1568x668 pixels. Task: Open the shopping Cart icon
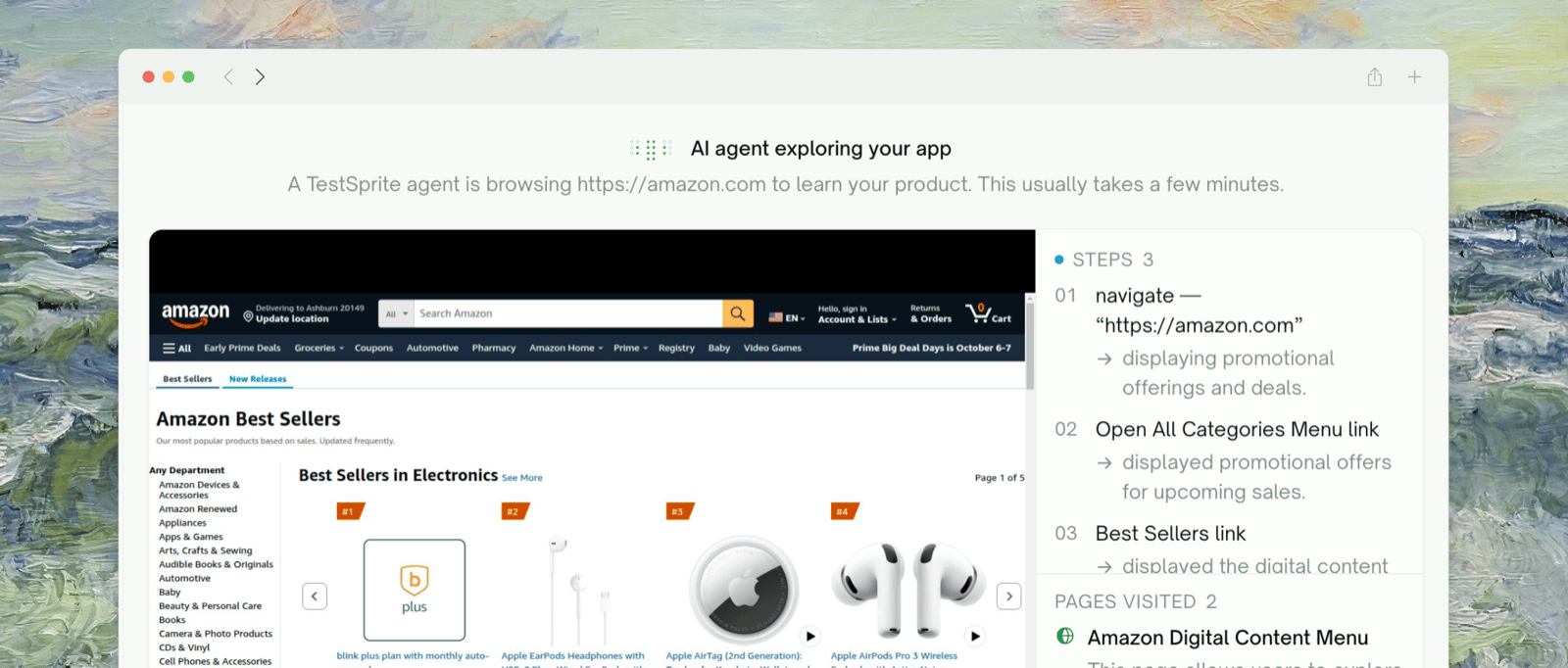(x=988, y=313)
